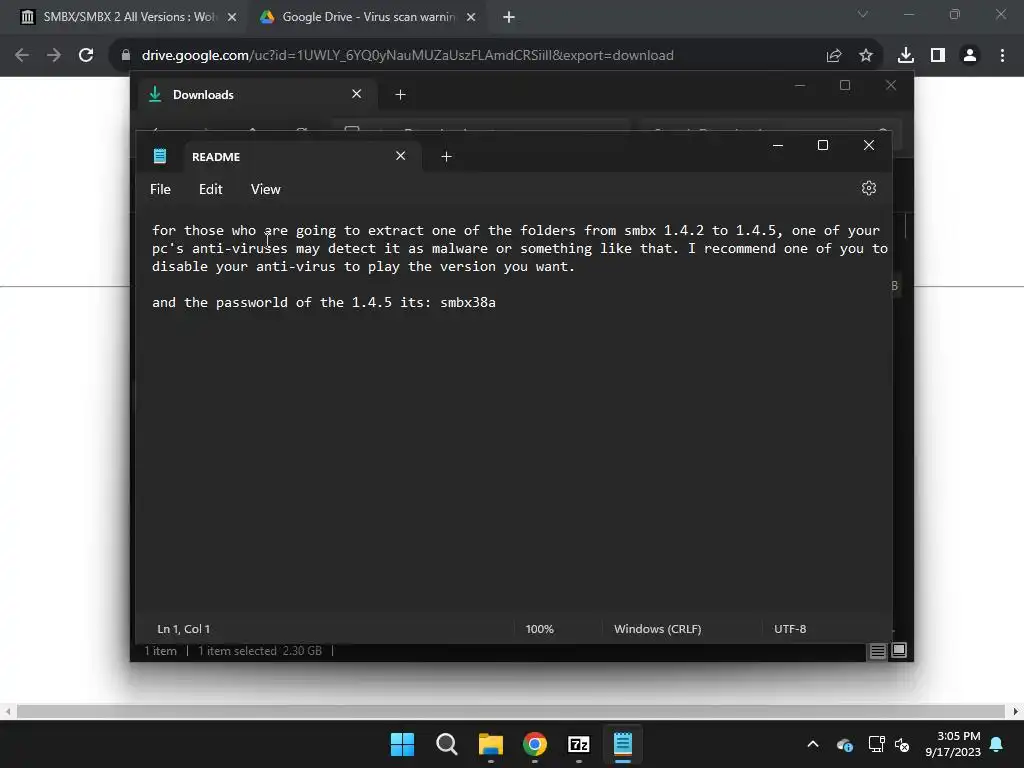Open 7-Zip from taskbar

(x=579, y=744)
